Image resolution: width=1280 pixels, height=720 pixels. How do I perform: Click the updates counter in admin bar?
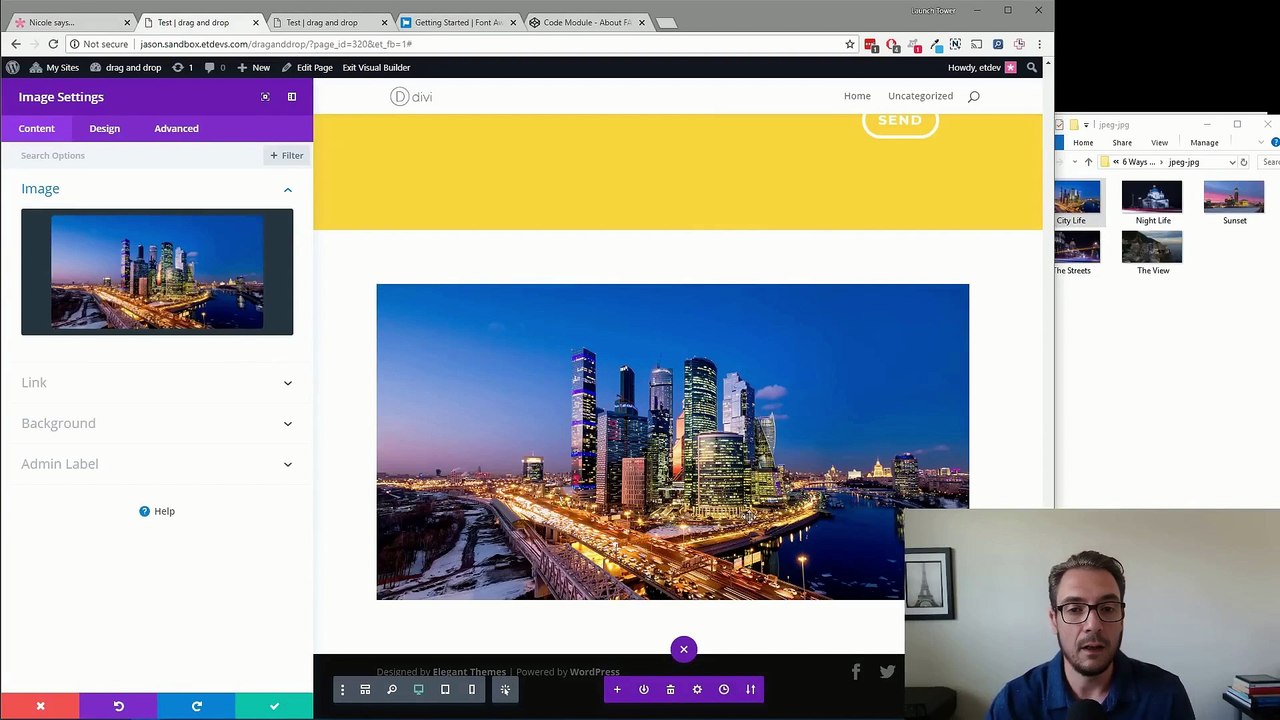pyautogui.click(x=182, y=67)
